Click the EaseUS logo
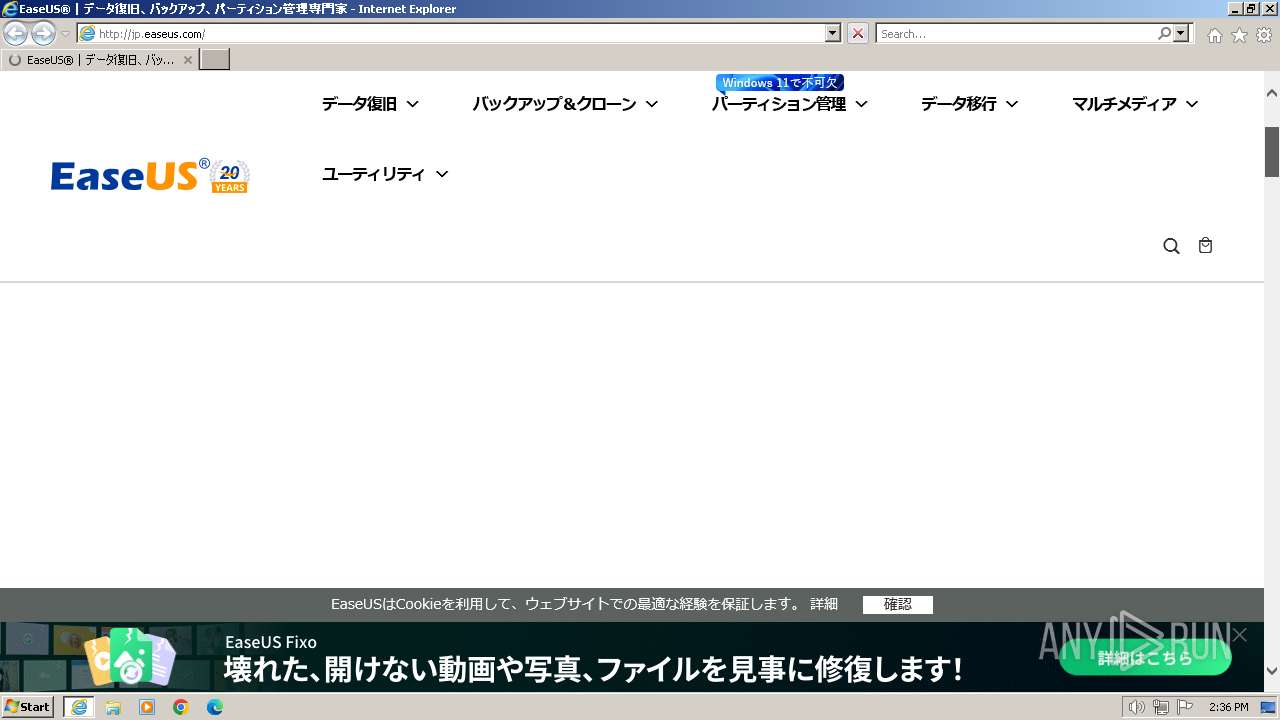 pyautogui.click(x=150, y=176)
